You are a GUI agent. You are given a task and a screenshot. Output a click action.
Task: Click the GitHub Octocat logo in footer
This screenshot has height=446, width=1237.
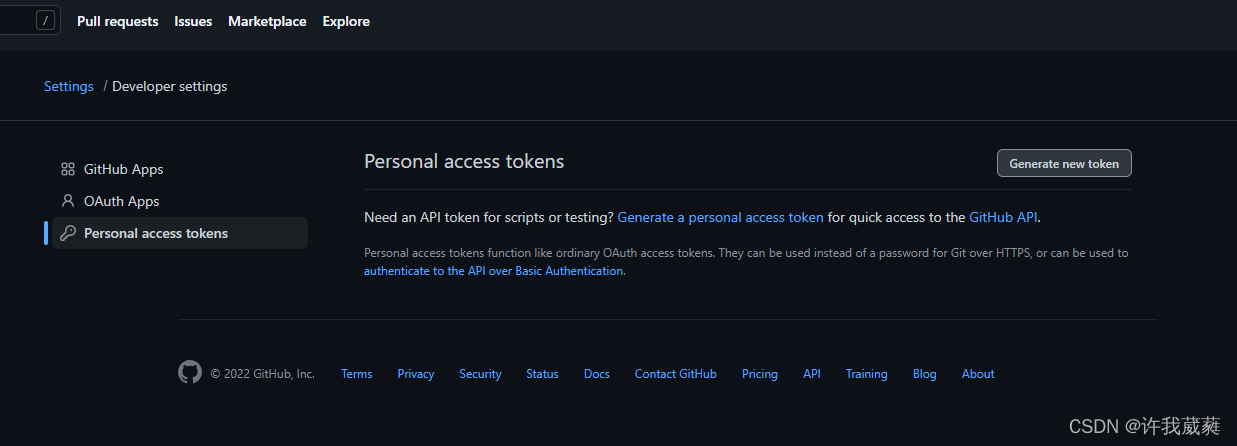coord(190,373)
